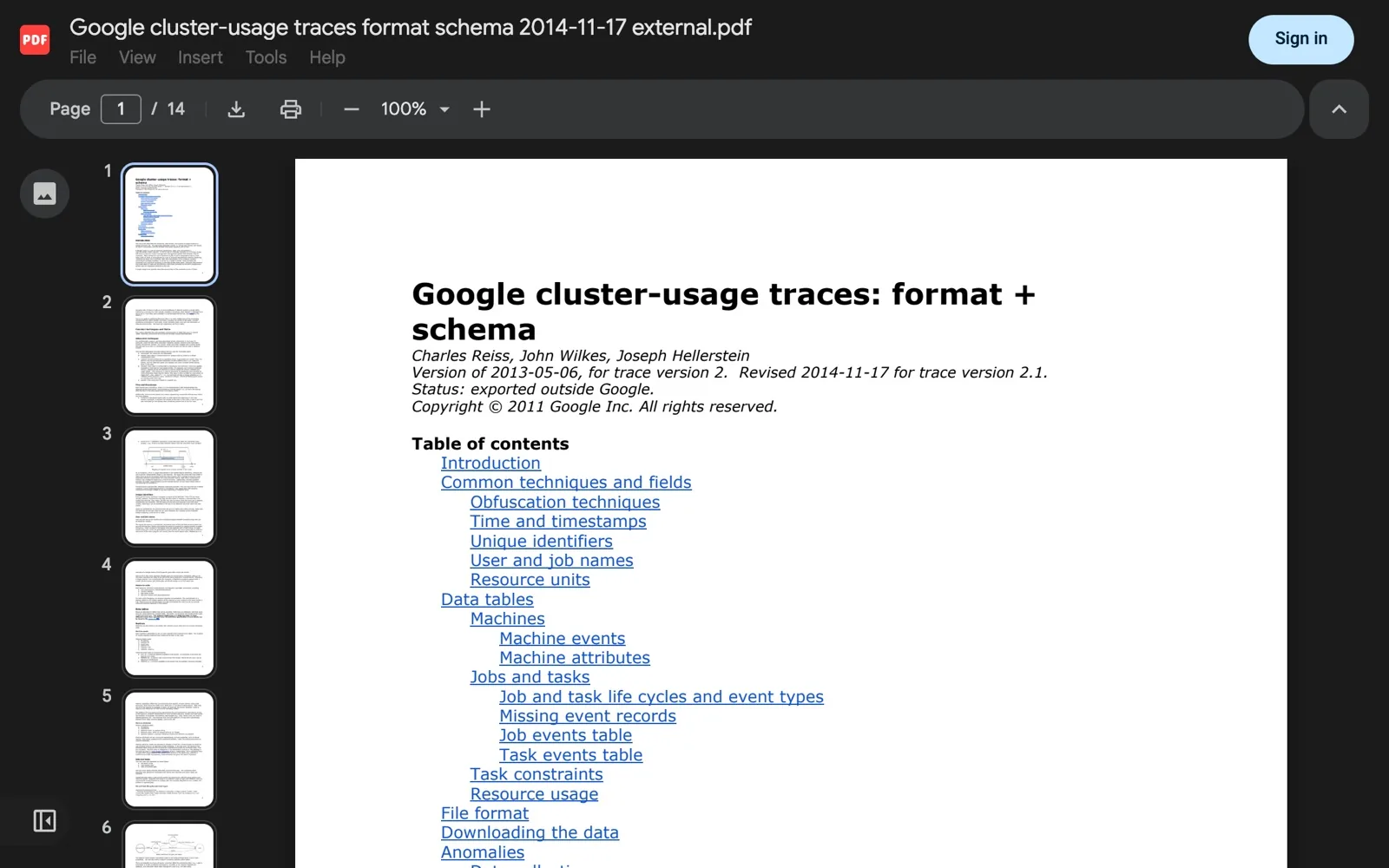Open the Tools menu
Viewport: 1389px width, 868px height.
pos(266,57)
